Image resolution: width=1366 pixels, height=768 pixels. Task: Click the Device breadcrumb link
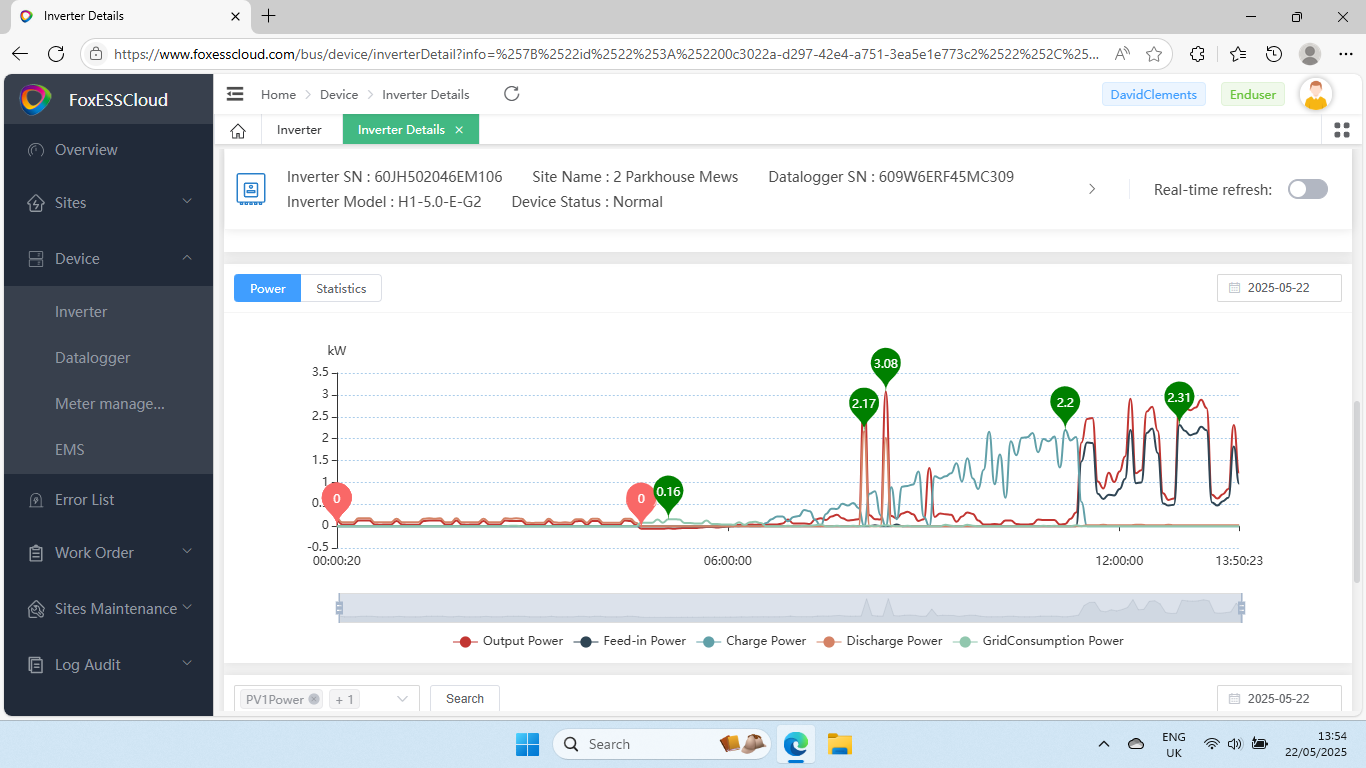(x=339, y=95)
